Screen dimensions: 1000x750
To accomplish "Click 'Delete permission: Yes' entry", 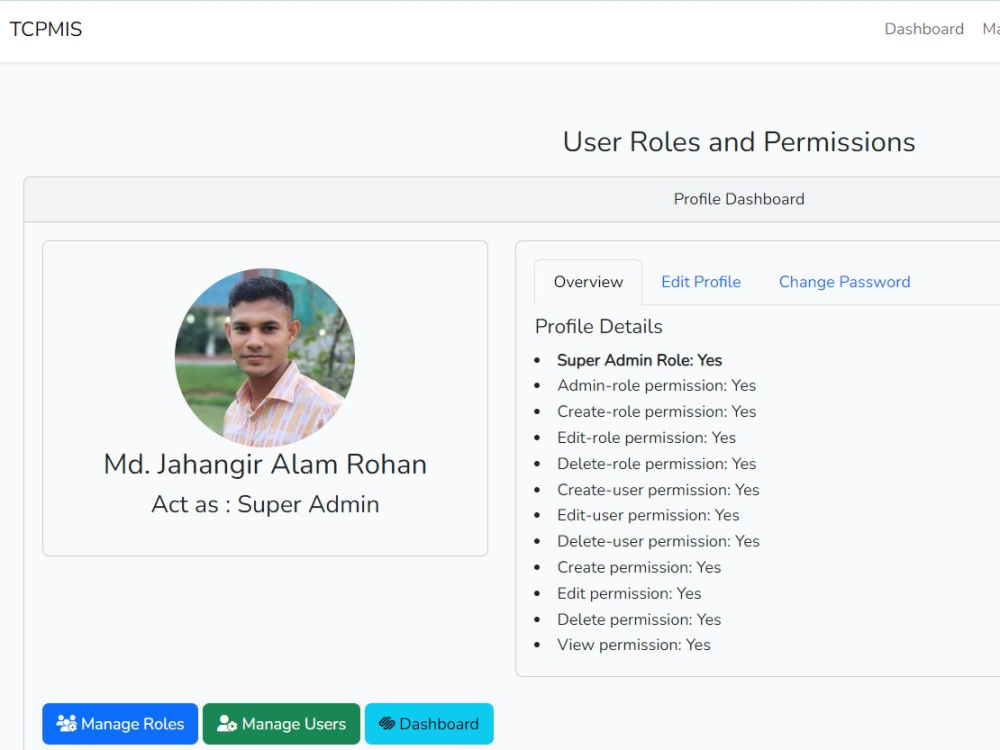I will pyautogui.click(x=639, y=619).
